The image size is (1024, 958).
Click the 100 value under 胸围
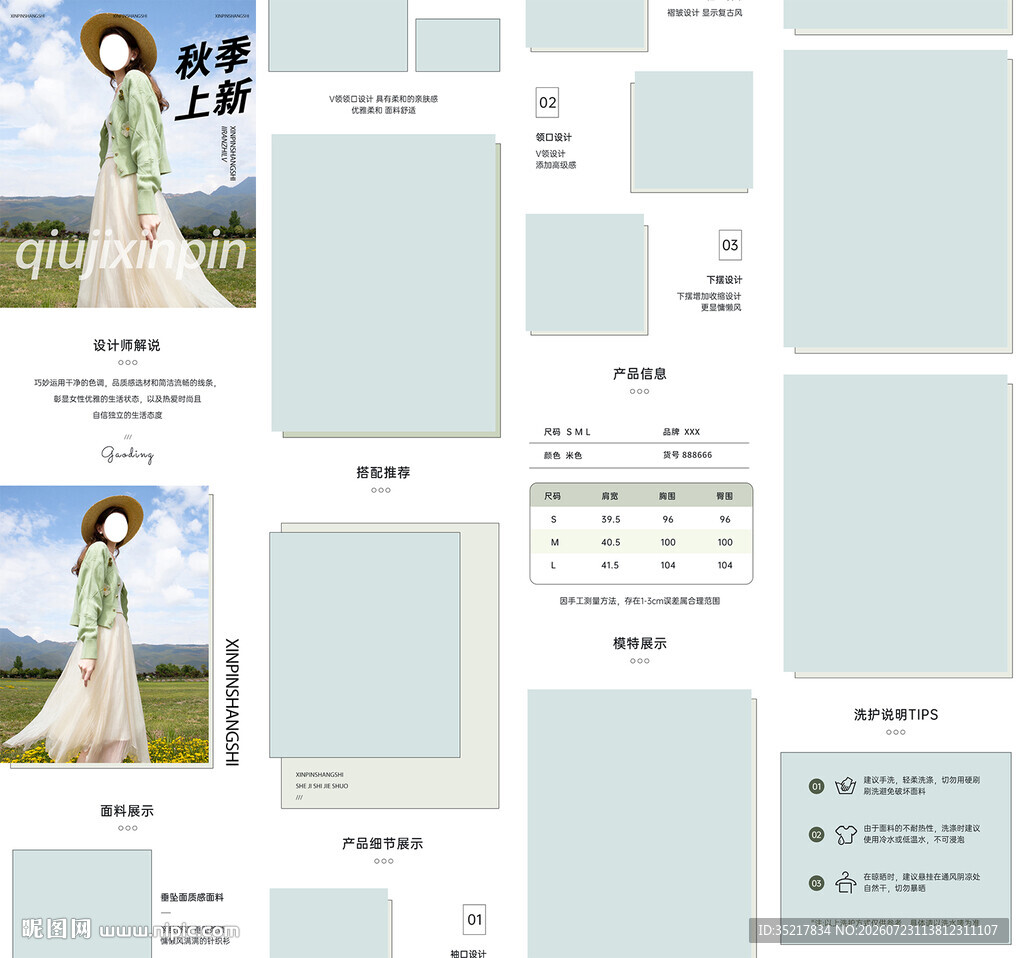(668, 542)
